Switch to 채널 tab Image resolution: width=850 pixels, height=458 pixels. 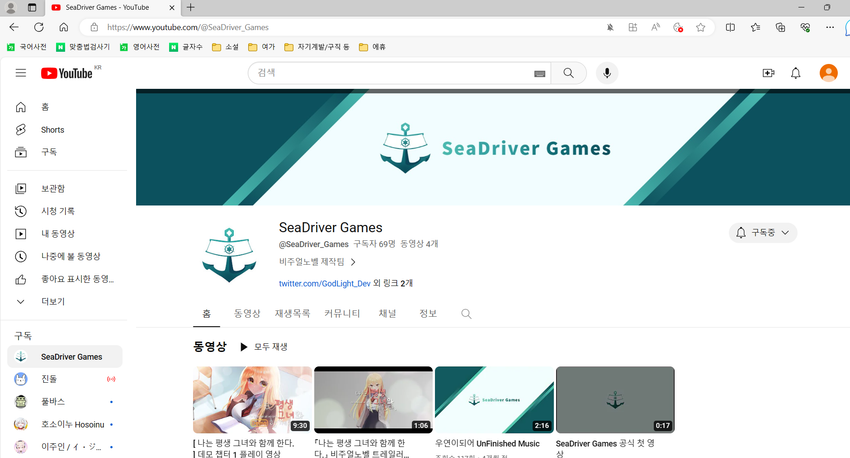coord(387,313)
